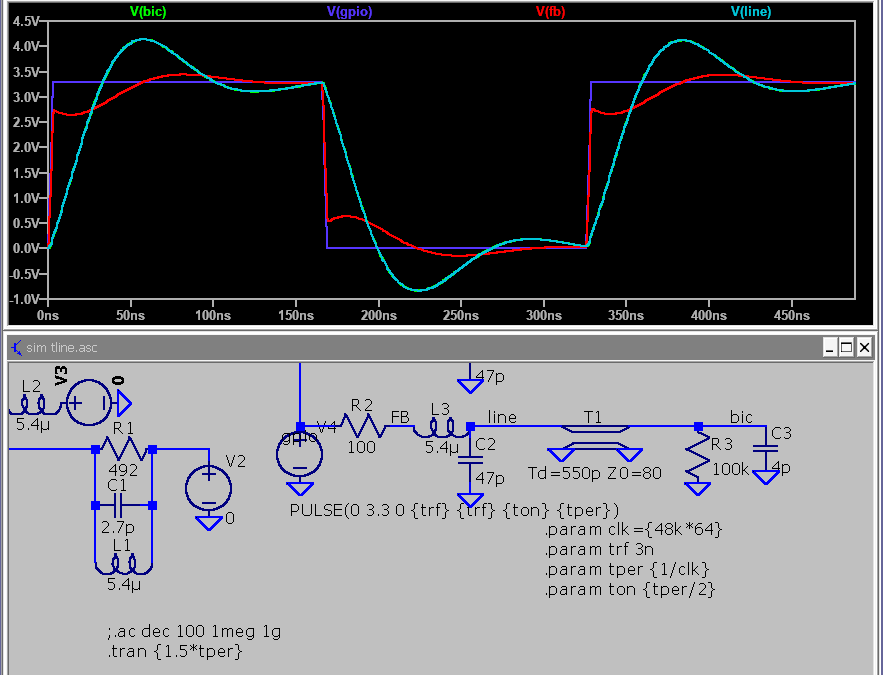Click the red V(fb) trace label
This screenshot has width=883, height=675.
553,12
